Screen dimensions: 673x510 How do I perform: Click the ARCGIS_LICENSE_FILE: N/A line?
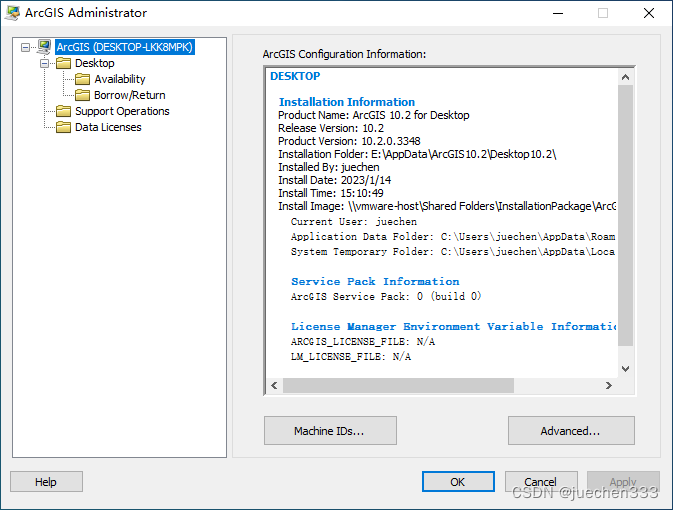pyautogui.click(x=363, y=342)
